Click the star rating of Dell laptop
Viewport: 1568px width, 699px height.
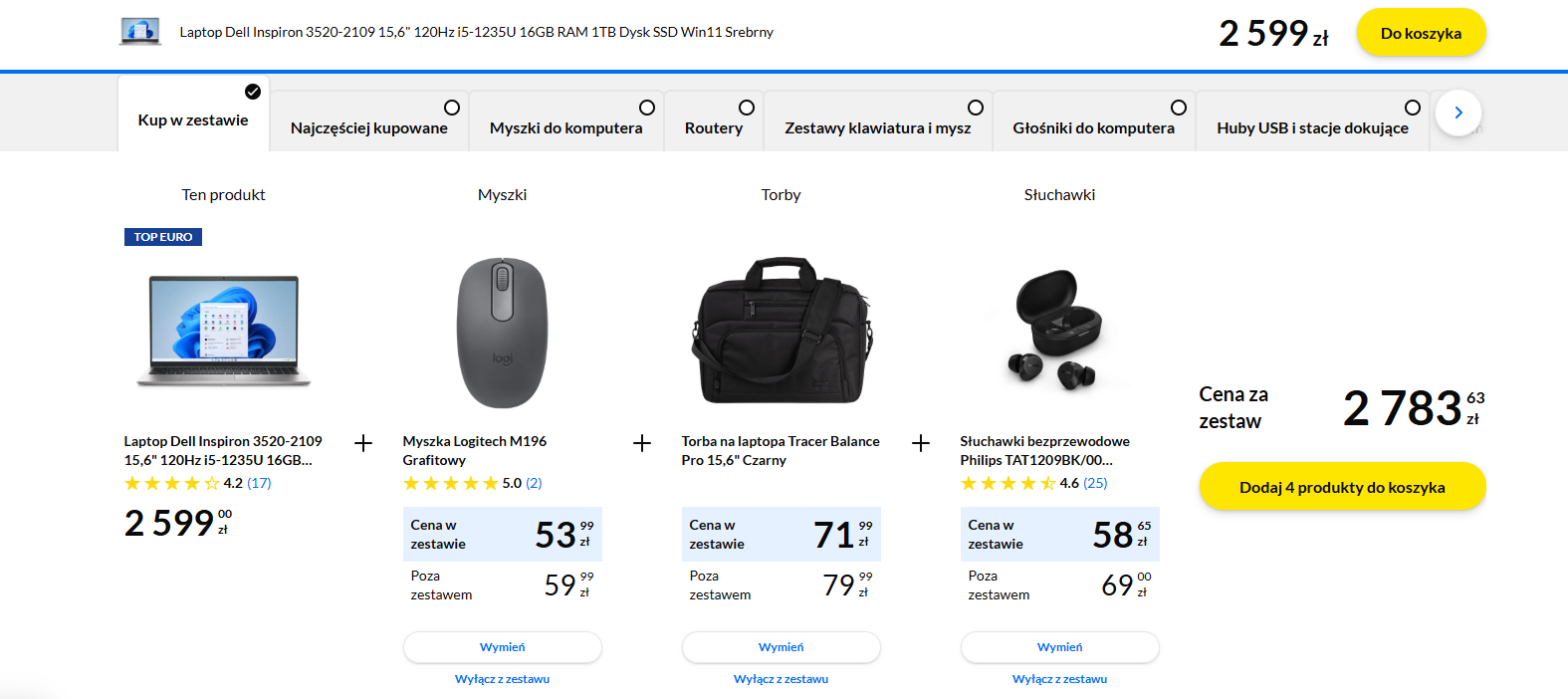point(171,484)
